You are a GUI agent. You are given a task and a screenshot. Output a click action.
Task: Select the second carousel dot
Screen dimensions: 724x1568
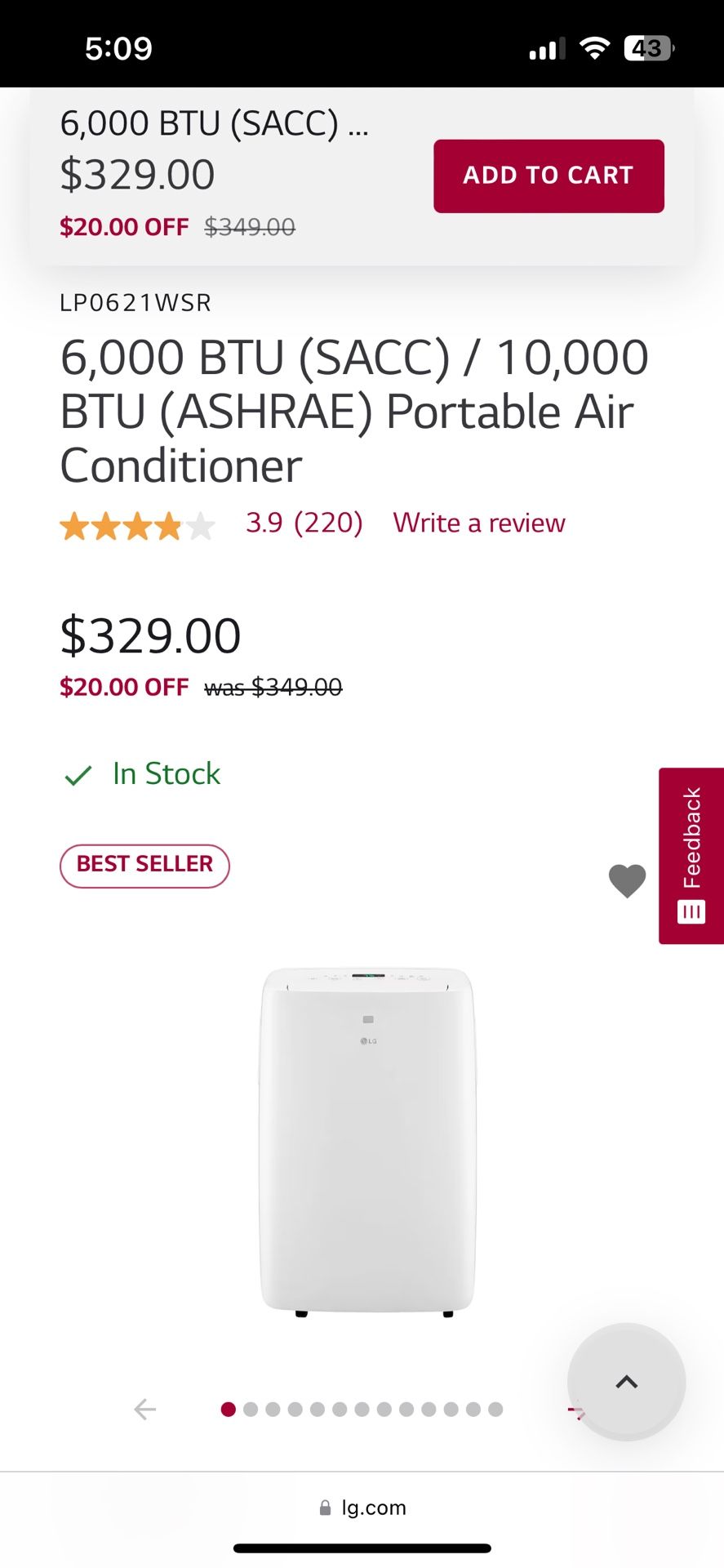click(x=251, y=1409)
